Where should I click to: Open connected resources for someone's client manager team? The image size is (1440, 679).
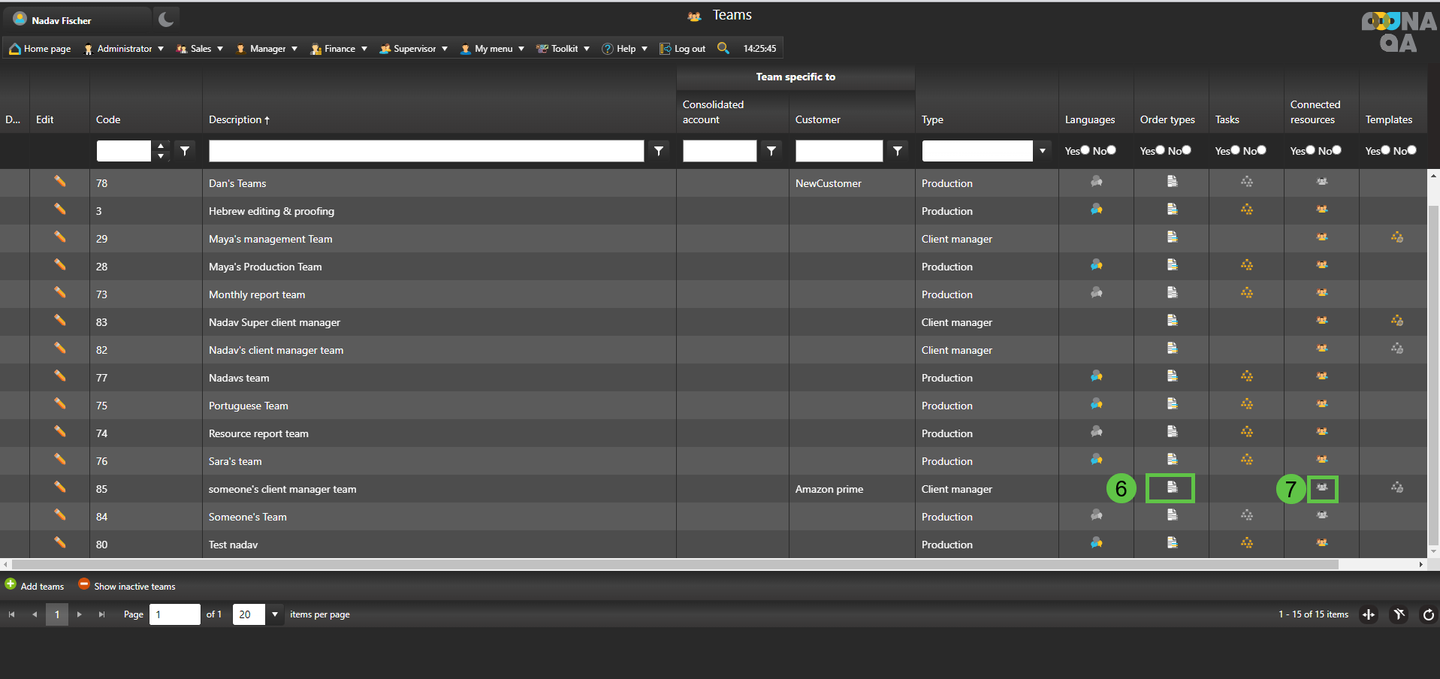[x=1322, y=488]
